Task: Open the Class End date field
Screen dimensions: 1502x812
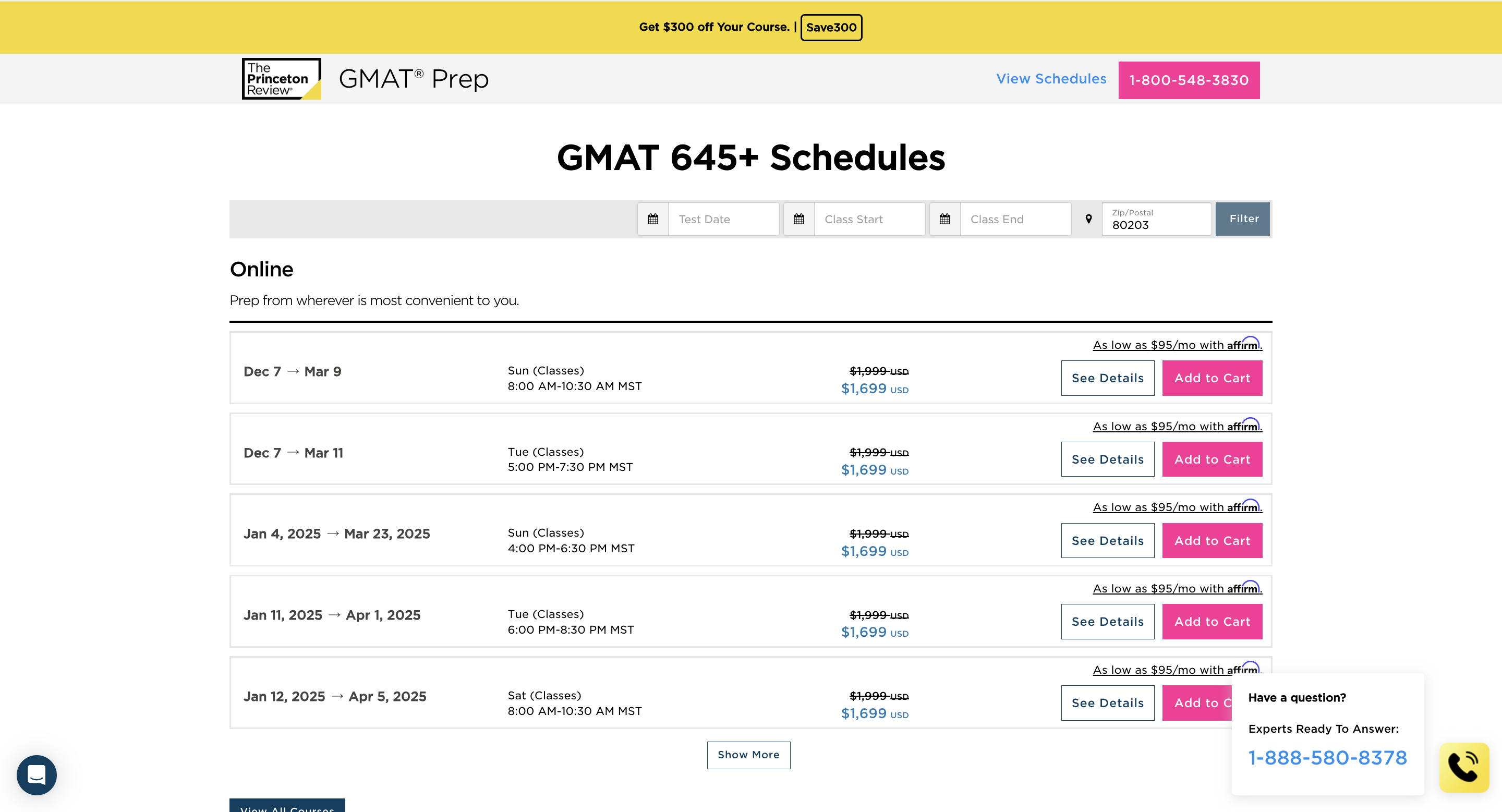Action: pos(1014,219)
